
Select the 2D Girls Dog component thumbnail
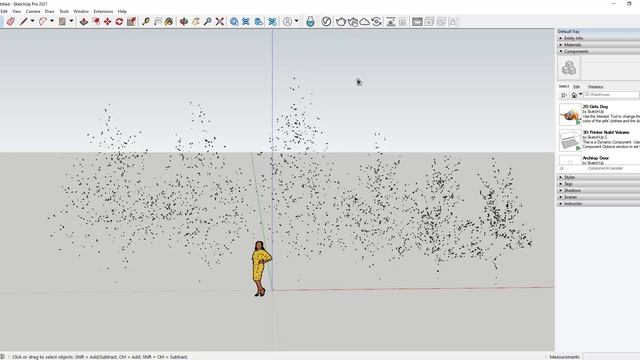click(570, 114)
